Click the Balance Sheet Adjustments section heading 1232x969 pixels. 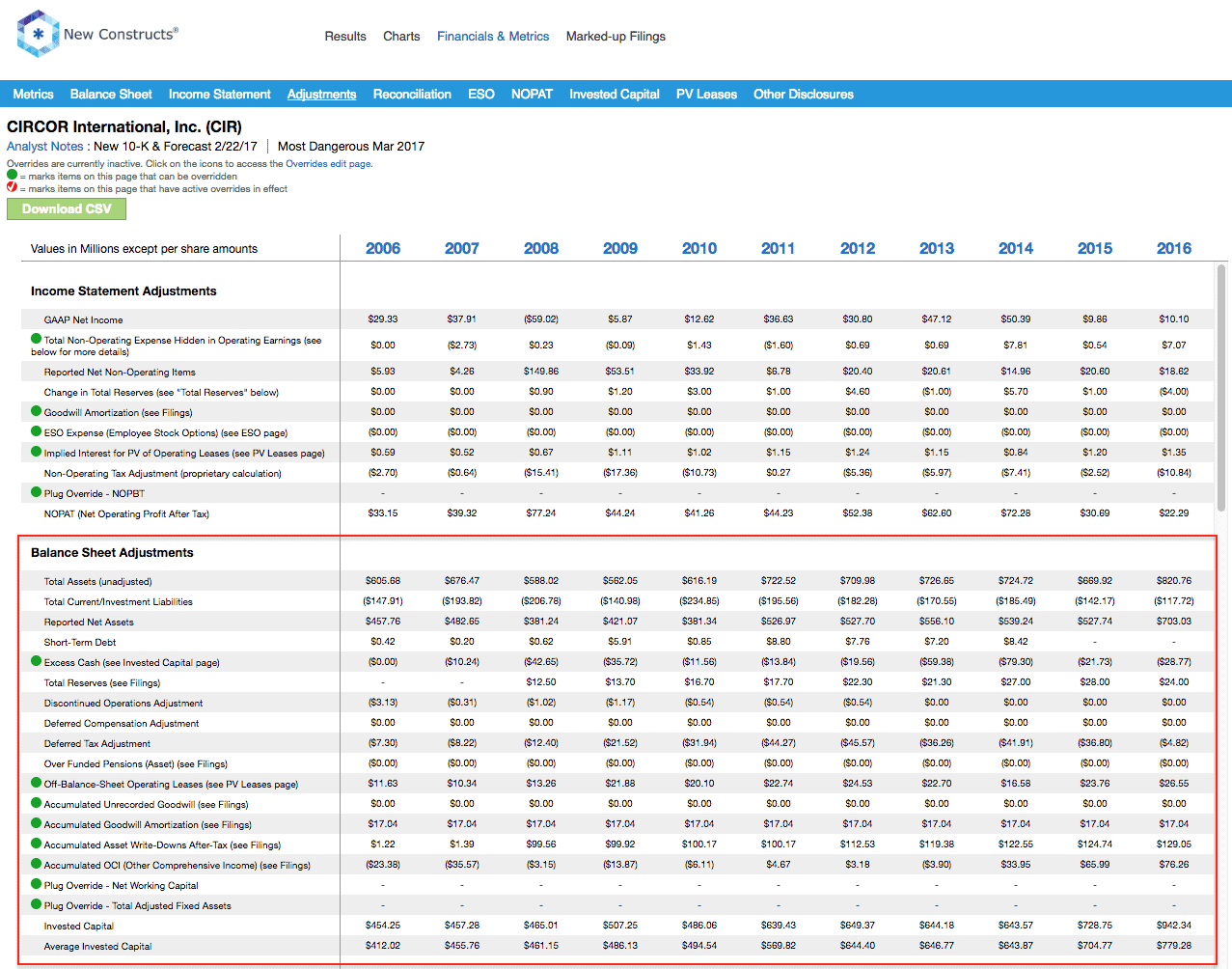tap(112, 552)
